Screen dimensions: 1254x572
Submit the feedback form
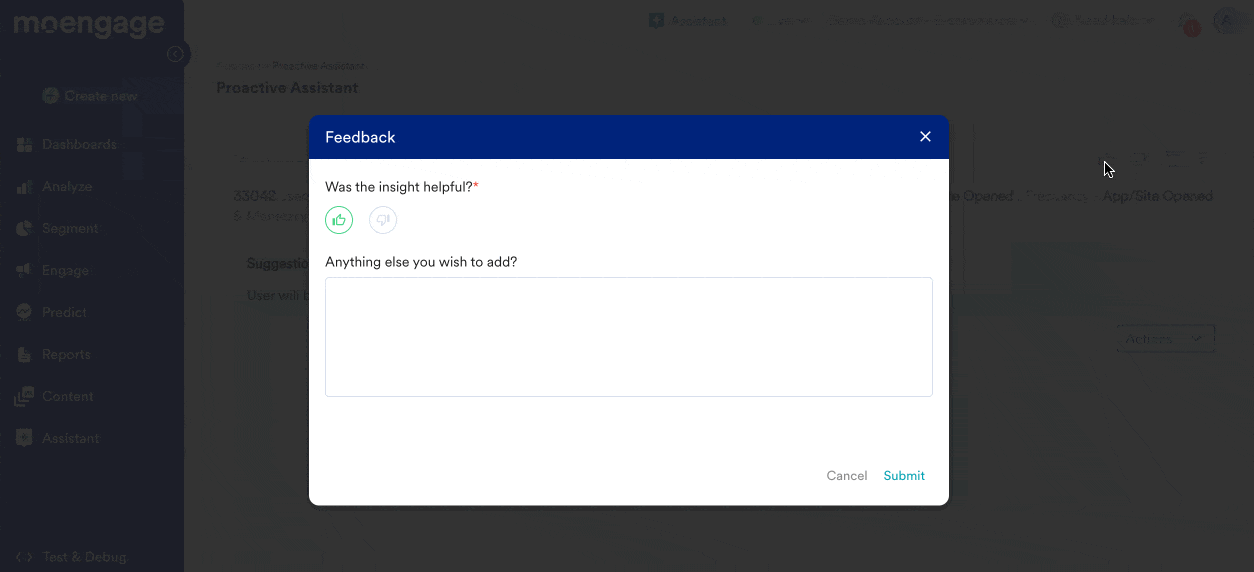[x=903, y=476]
